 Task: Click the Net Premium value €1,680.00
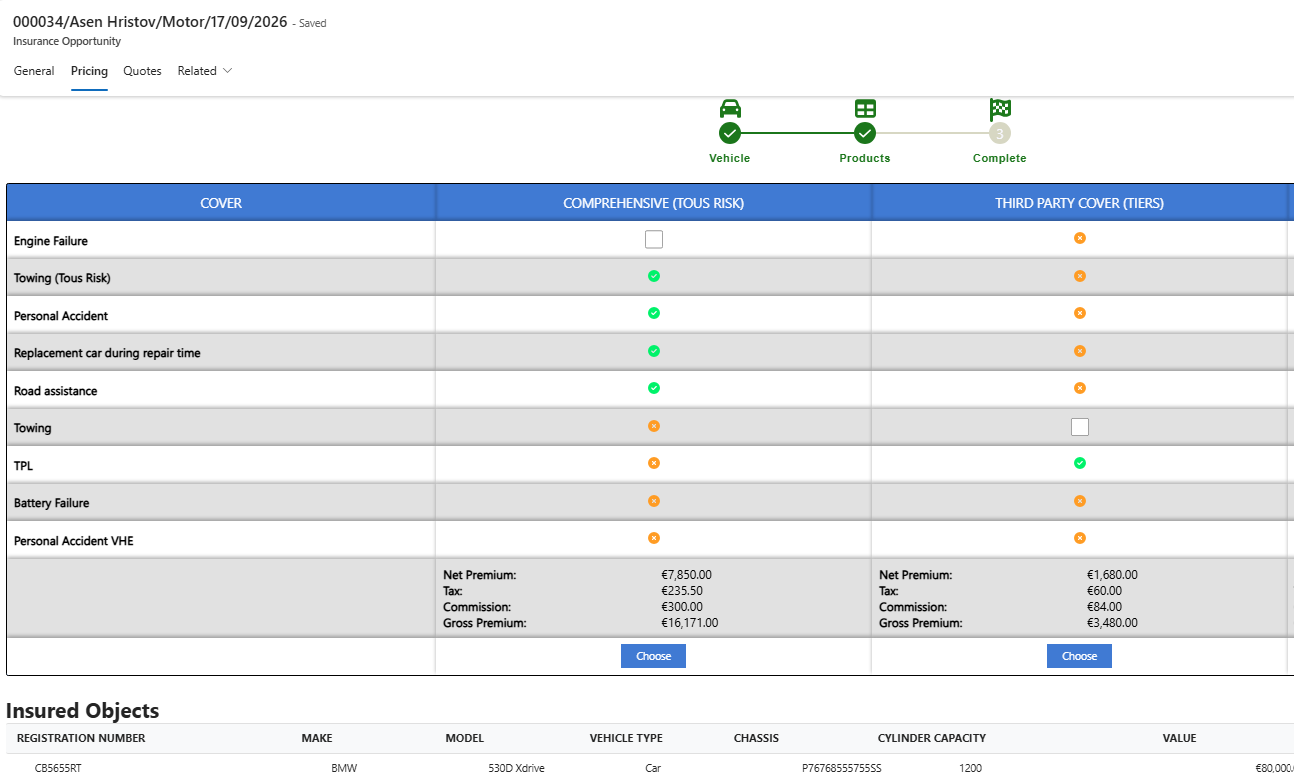pos(1112,575)
